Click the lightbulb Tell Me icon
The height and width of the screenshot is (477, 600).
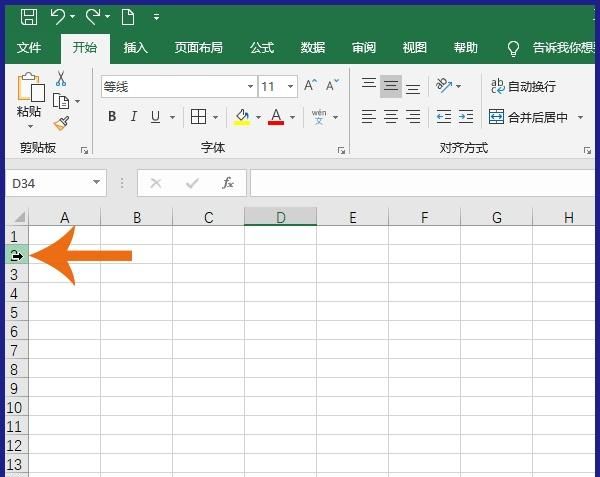click(x=513, y=49)
